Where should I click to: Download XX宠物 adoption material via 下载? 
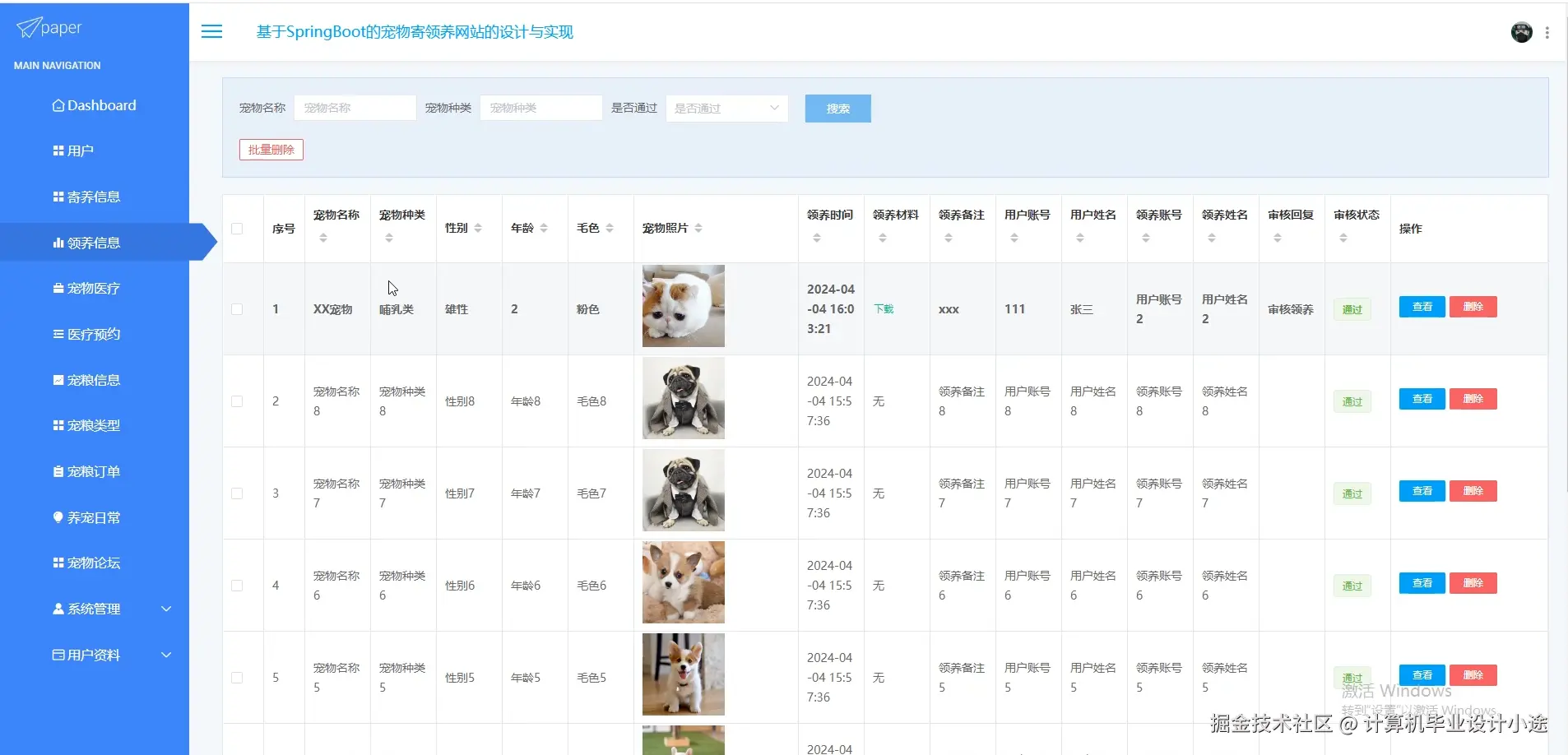[884, 309]
